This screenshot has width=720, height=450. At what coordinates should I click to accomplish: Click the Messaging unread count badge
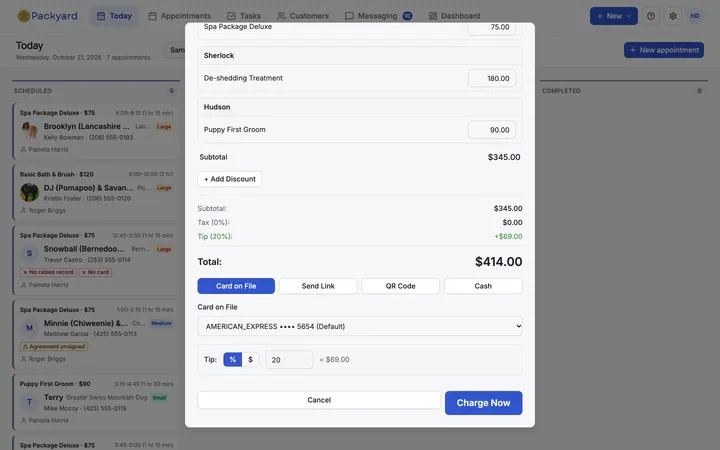click(407, 16)
